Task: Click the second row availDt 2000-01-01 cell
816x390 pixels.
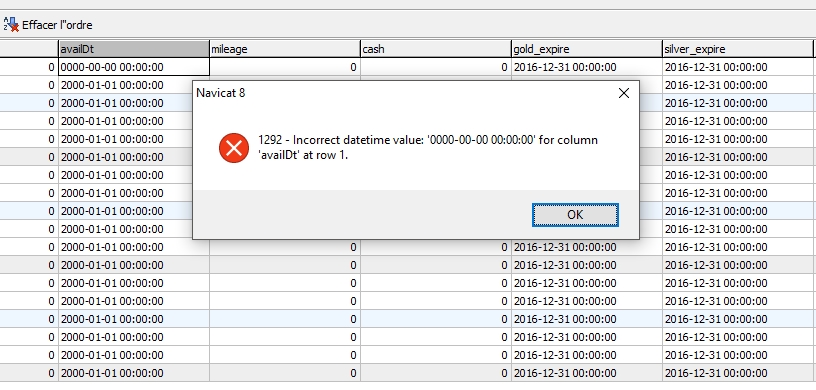Action: [x=125, y=85]
